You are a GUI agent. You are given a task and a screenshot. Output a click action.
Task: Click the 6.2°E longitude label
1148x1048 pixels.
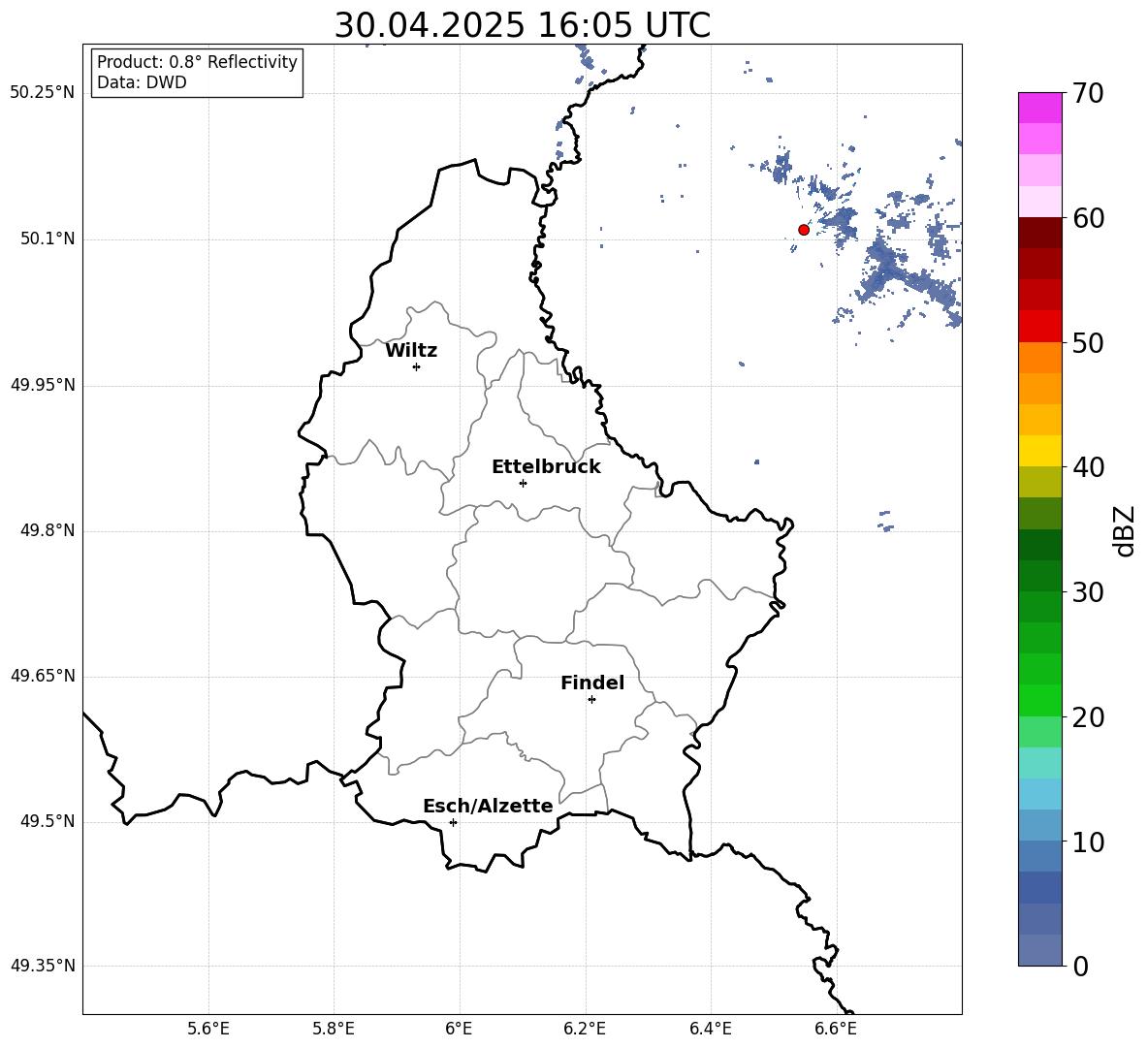click(585, 1029)
